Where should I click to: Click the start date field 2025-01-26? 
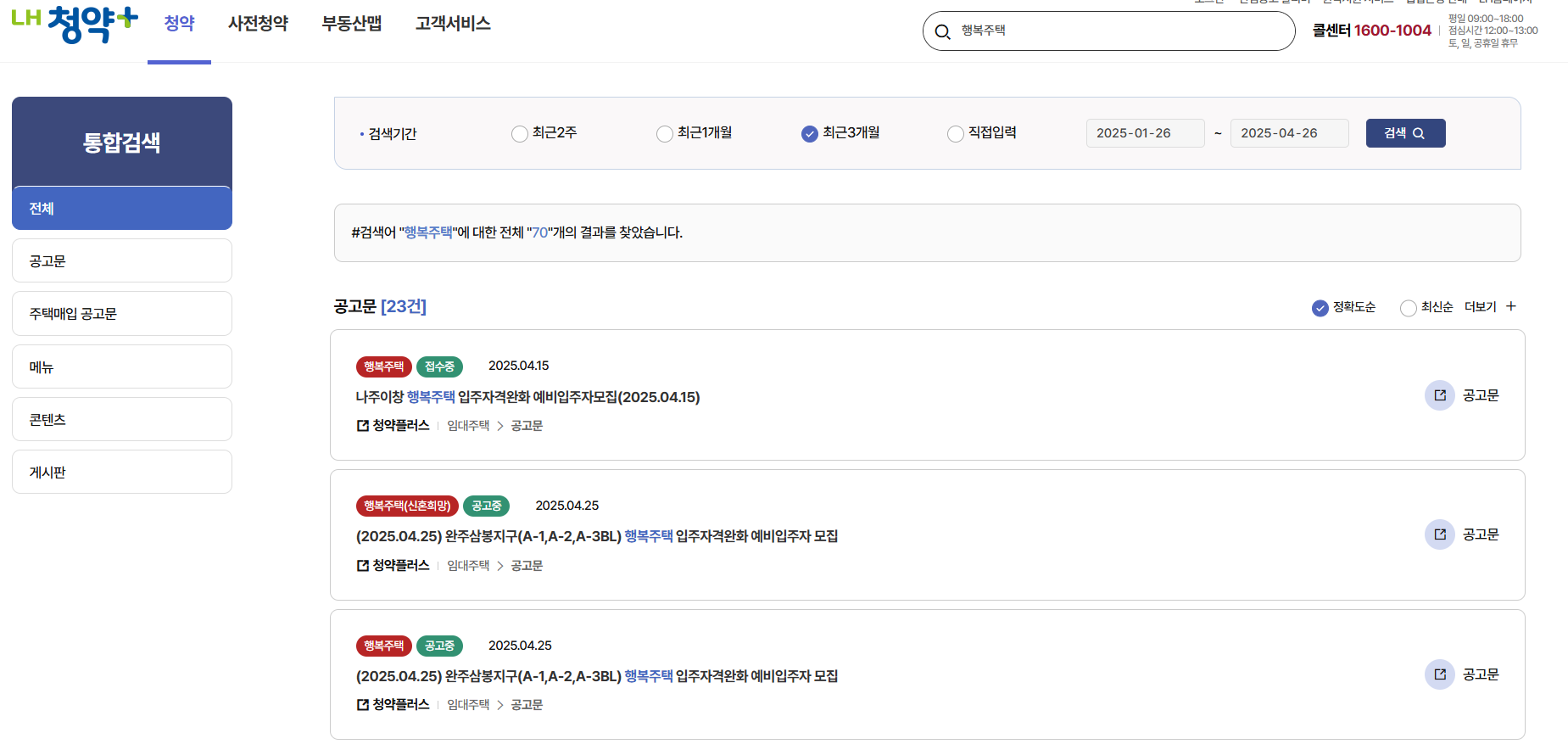pyautogui.click(x=1145, y=133)
